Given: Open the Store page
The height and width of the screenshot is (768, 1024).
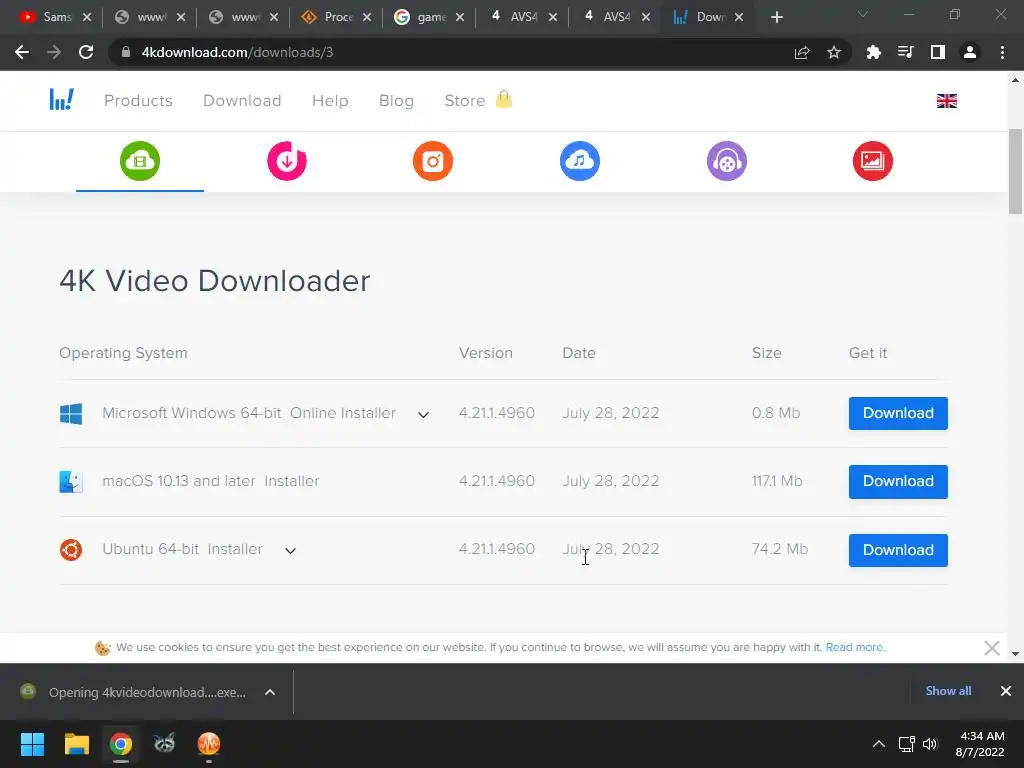Looking at the screenshot, I should tap(464, 101).
